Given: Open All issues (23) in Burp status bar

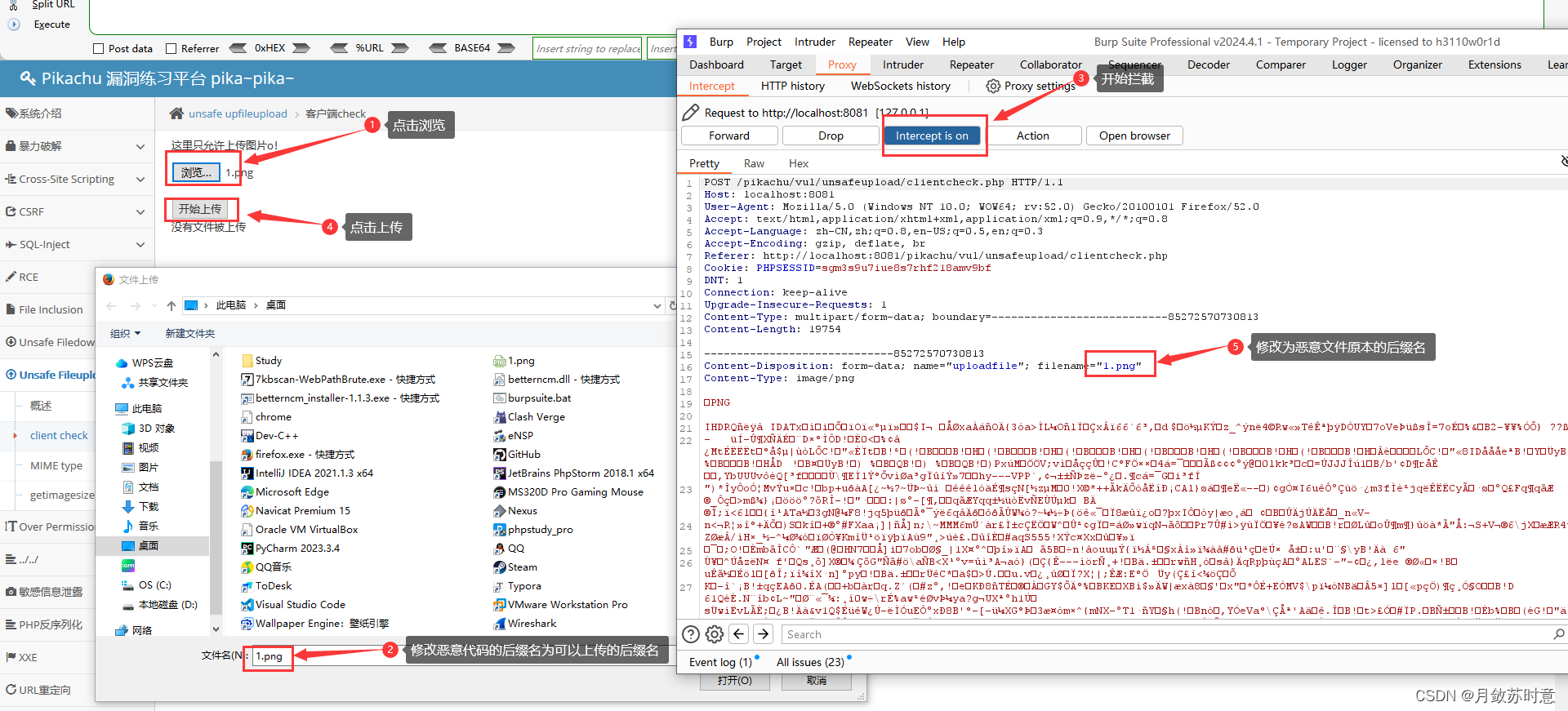Looking at the screenshot, I should tap(810, 662).
